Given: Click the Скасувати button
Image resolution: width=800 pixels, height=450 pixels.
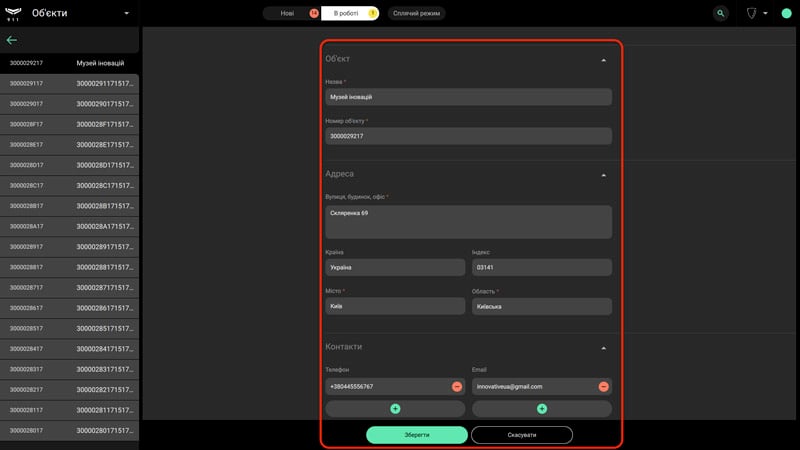Looking at the screenshot, I should click(521, 435).
